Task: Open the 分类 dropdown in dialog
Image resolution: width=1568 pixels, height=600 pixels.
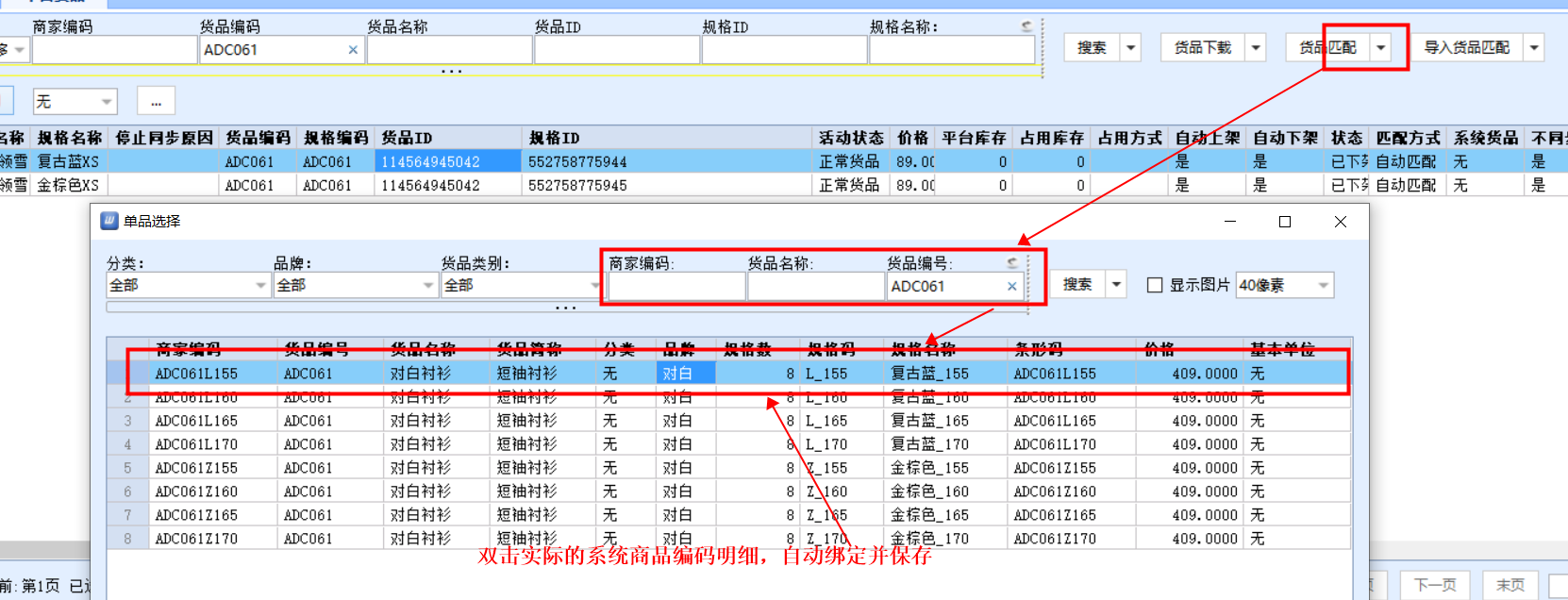Action: tap(260, 285)
